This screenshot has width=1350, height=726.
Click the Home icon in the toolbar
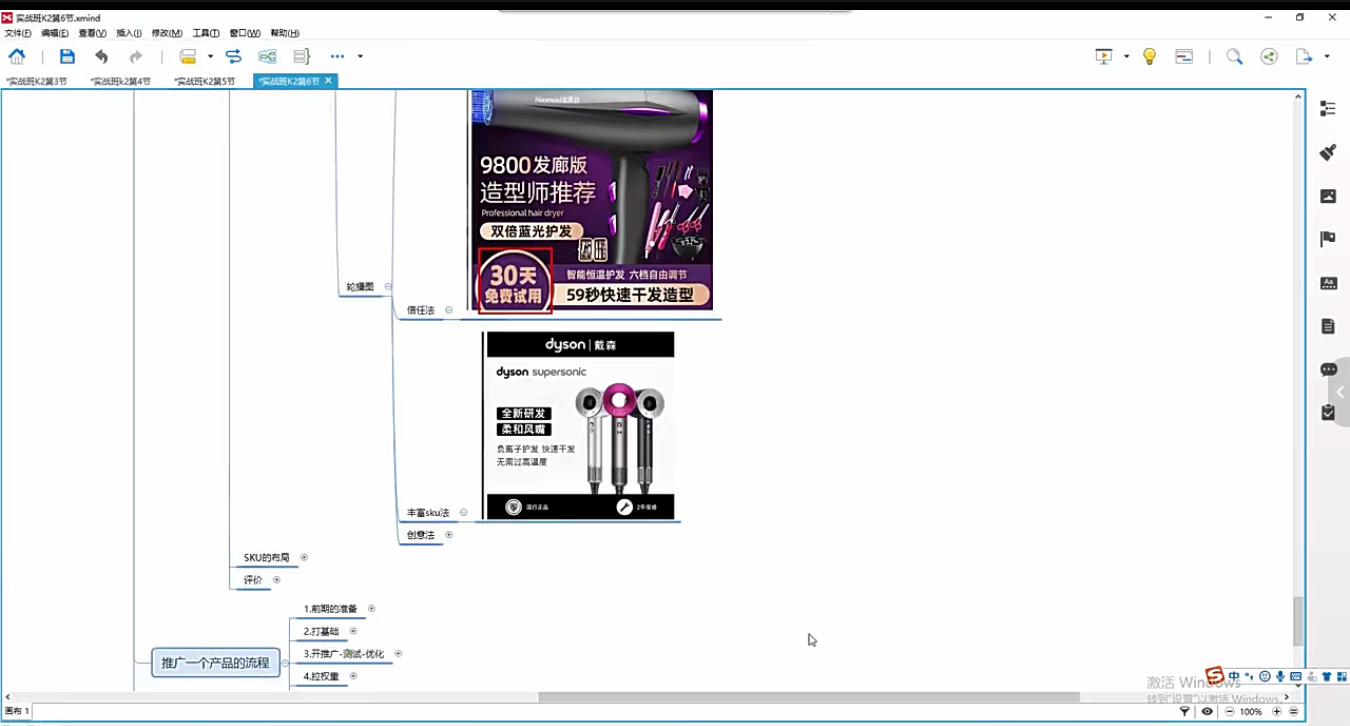pyautogui.click(x=17, y=56)
